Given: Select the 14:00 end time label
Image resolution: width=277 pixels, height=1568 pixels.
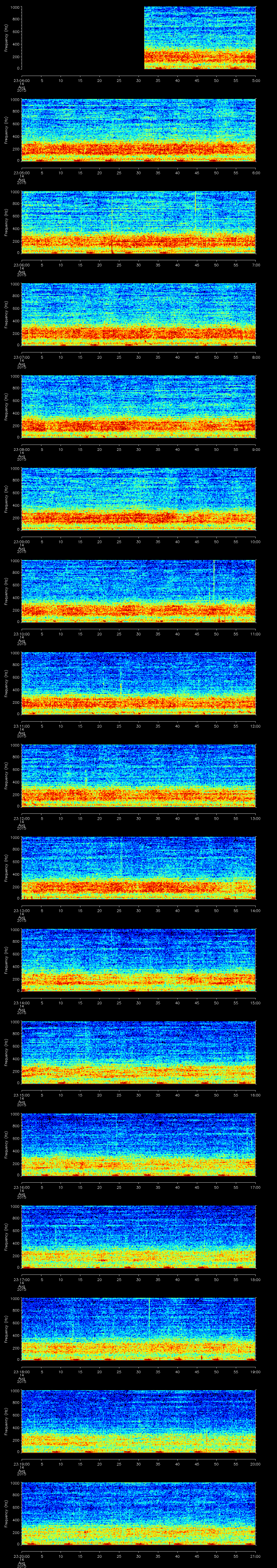Looking at the screenshot, I should (256, 910).
